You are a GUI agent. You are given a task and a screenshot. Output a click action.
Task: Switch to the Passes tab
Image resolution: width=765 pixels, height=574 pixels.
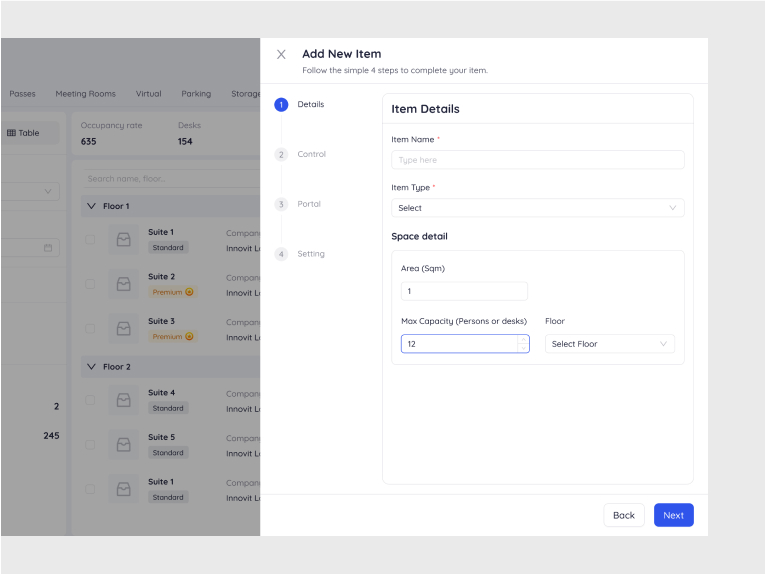click(x=22, y=94)
